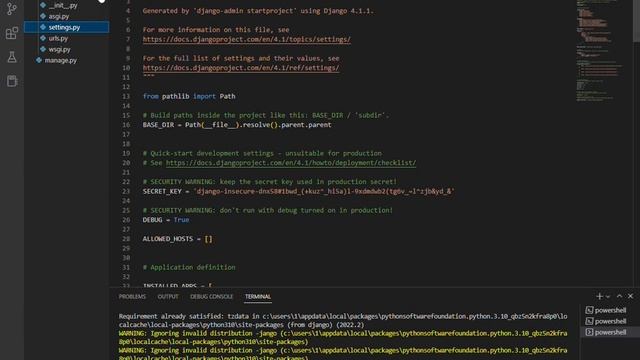
Task: Open the activity bar icon below Testing
Action: [12, 81]
